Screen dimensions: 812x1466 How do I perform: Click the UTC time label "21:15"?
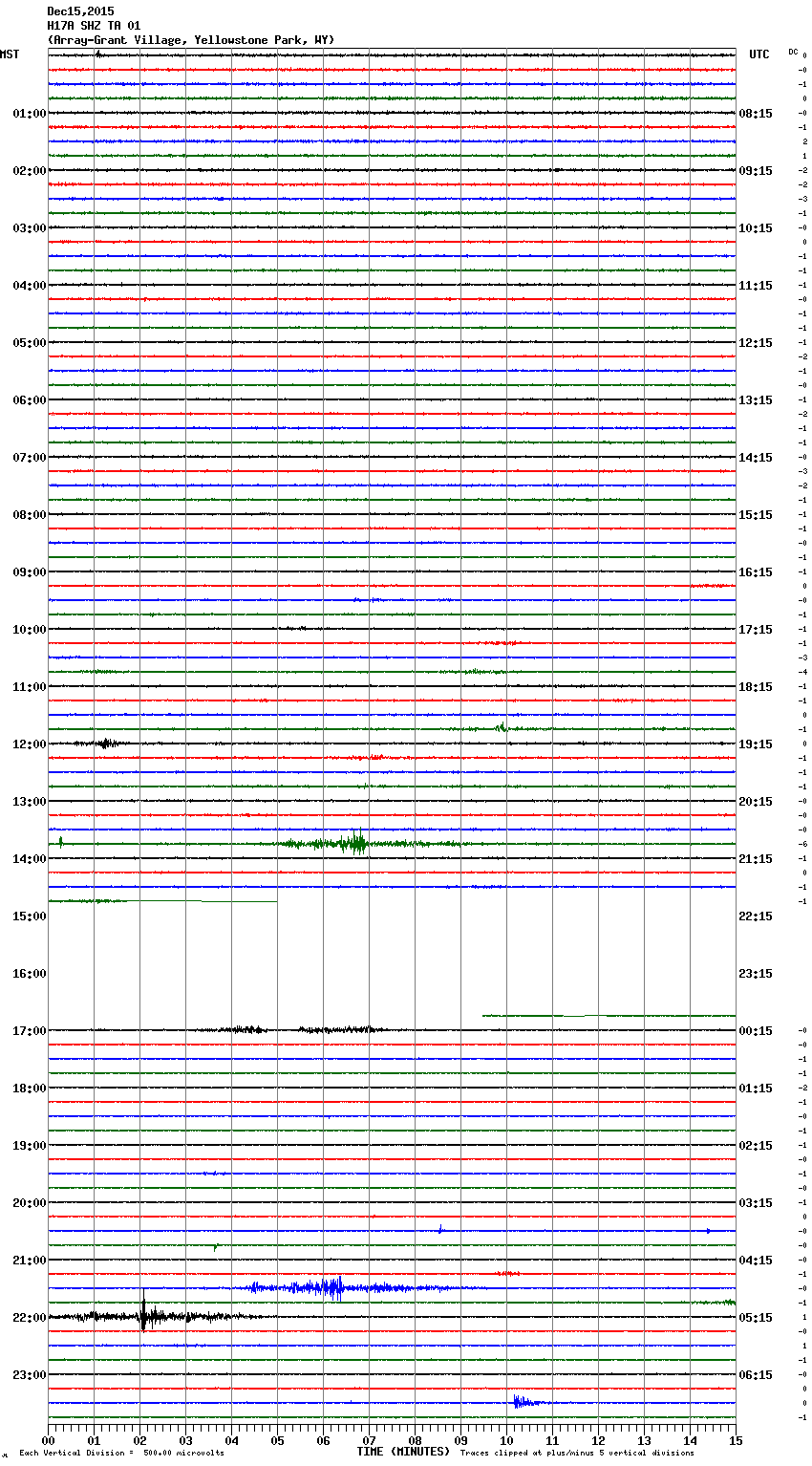(756, 859)
